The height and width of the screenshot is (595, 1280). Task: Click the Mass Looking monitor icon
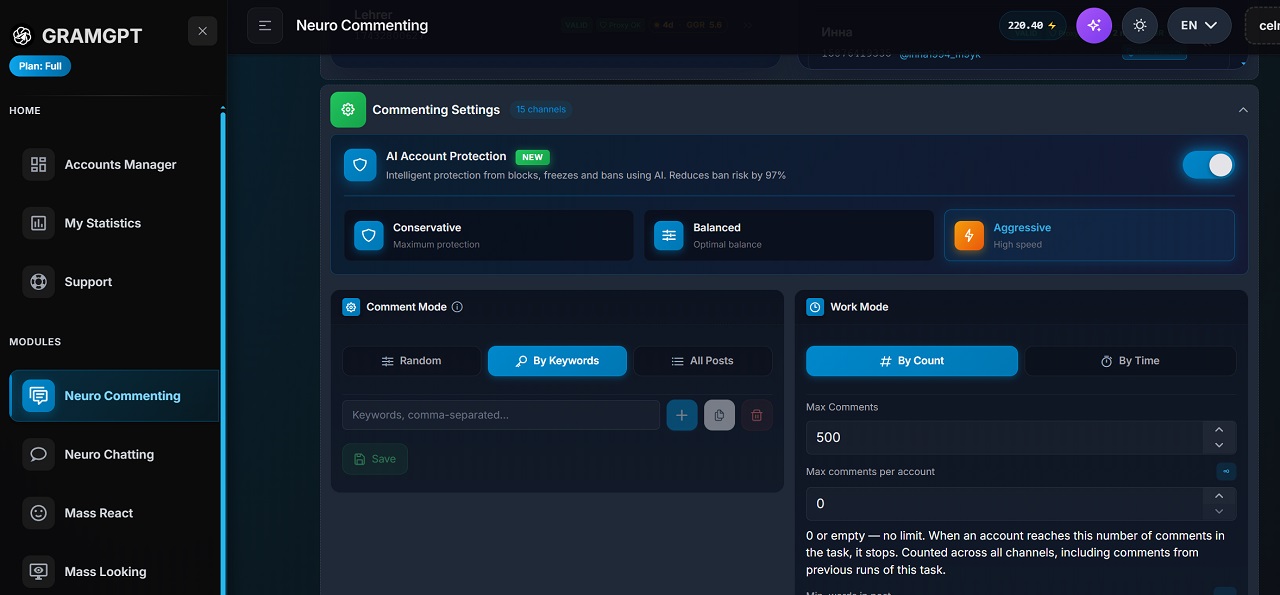coord(39,572)
